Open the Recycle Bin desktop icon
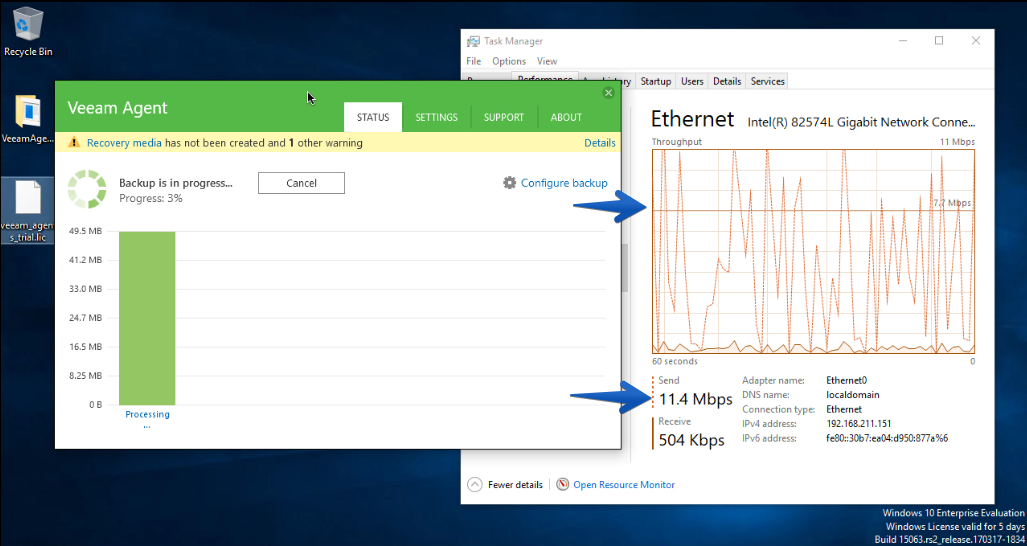This screenshot has height=546, width=1027. coord(28,31)
